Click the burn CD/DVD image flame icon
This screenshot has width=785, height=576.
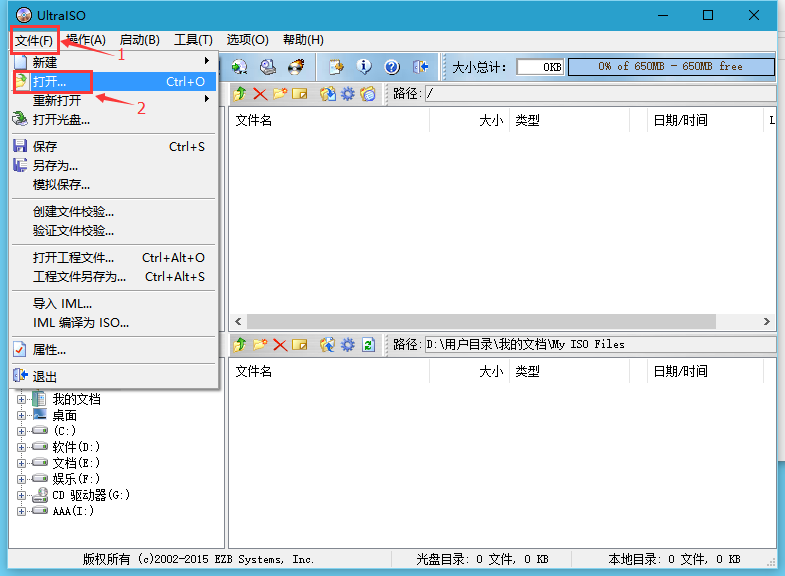pyautogui.click(x=296, y=67)
